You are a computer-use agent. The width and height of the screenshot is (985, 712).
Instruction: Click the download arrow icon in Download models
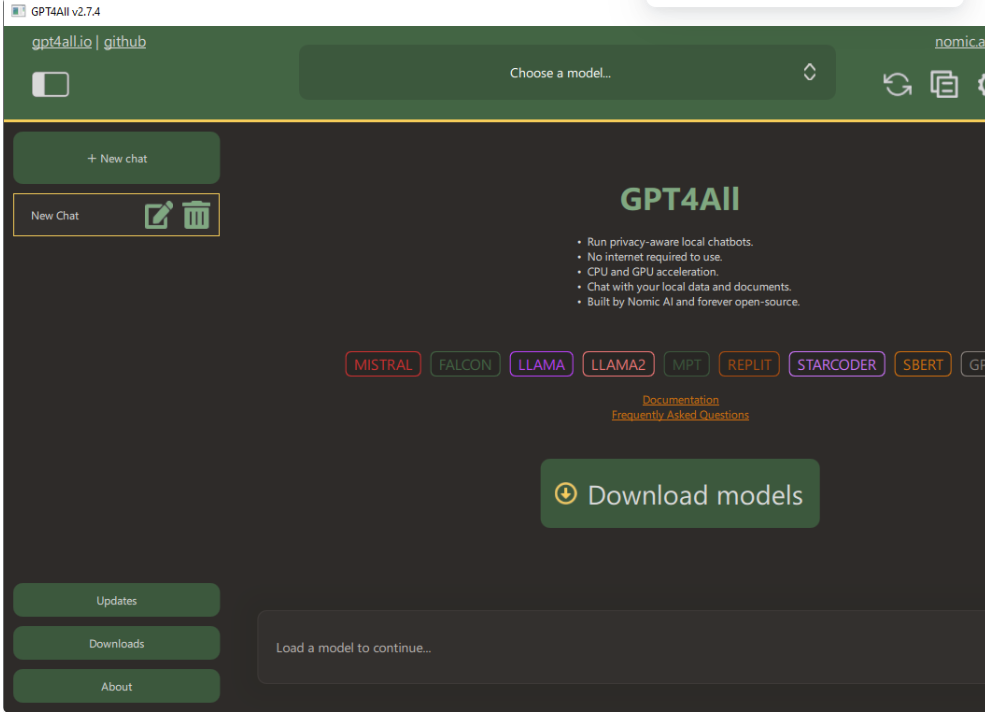coord(565,494)
